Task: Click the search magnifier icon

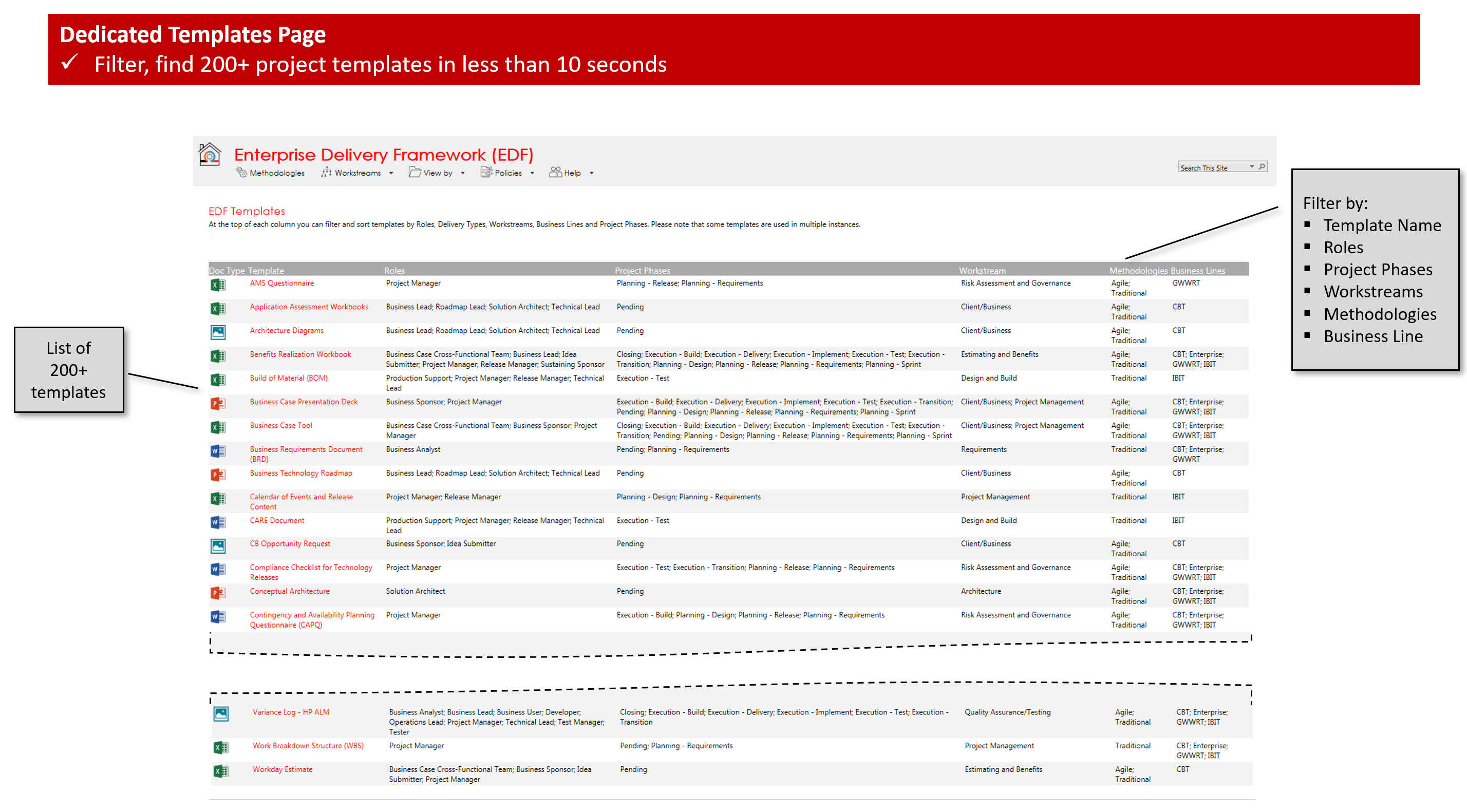Action: click(1262, 167)
